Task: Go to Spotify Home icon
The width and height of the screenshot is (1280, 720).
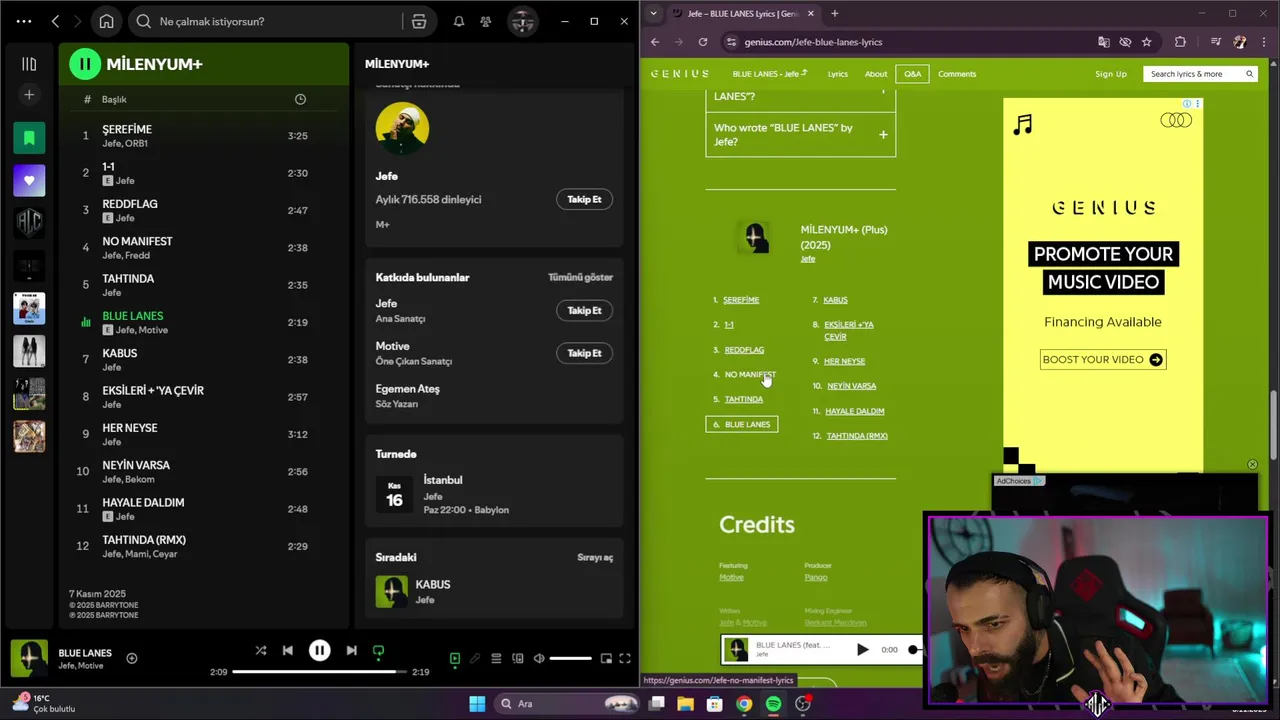Action: (x=106, y=21)
